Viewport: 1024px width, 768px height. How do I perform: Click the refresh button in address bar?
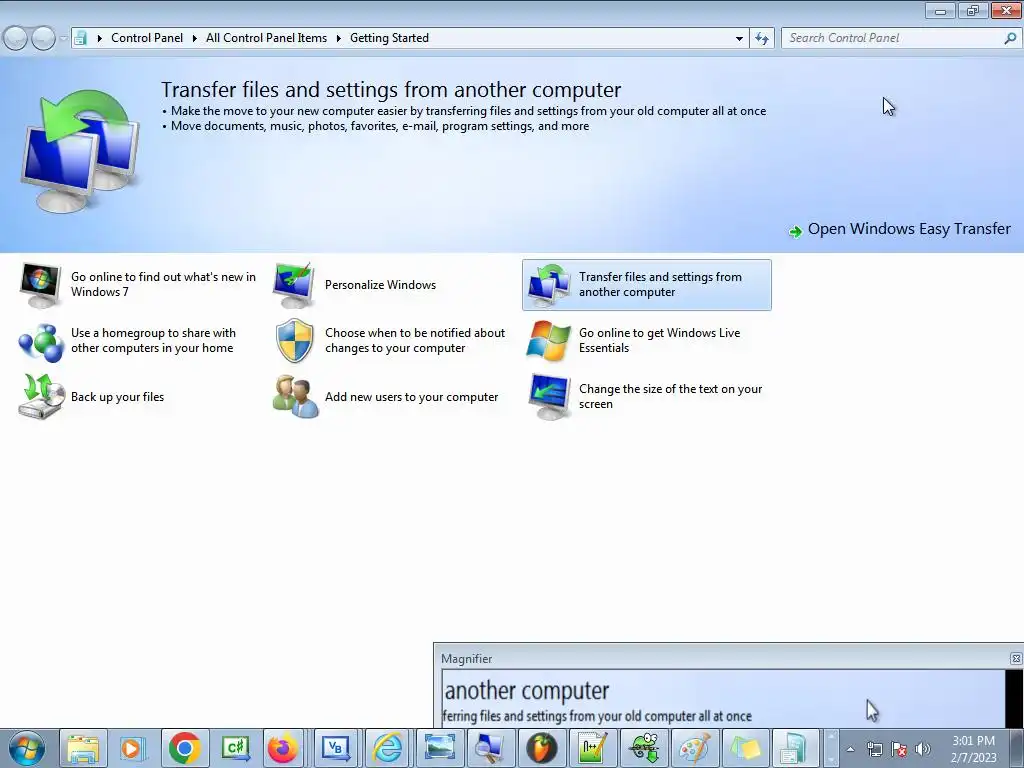click(x=761, y=38)
